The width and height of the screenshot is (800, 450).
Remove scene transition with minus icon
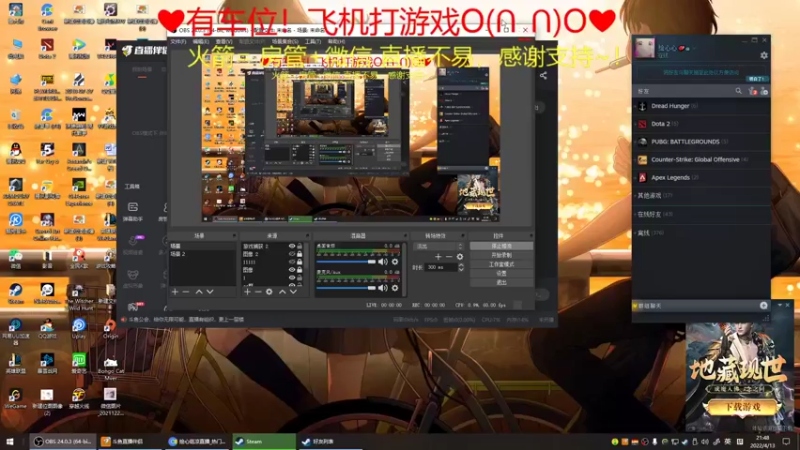(449, 257)
